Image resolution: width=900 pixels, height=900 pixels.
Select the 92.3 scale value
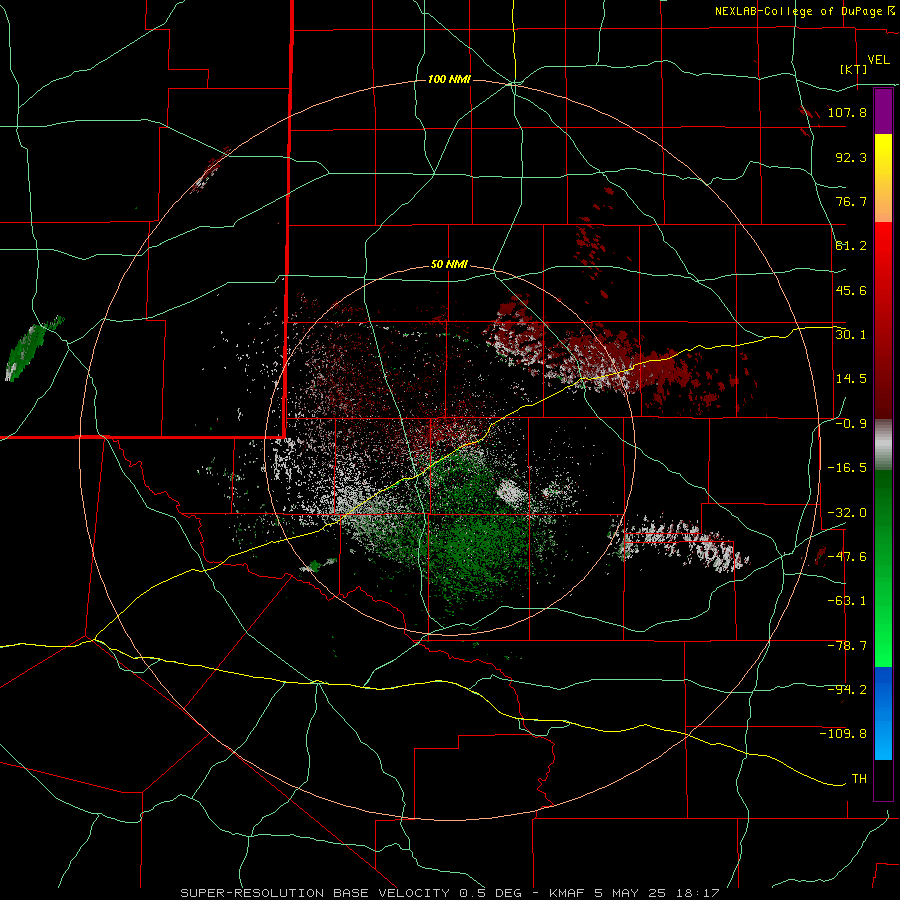click(851, 157)
